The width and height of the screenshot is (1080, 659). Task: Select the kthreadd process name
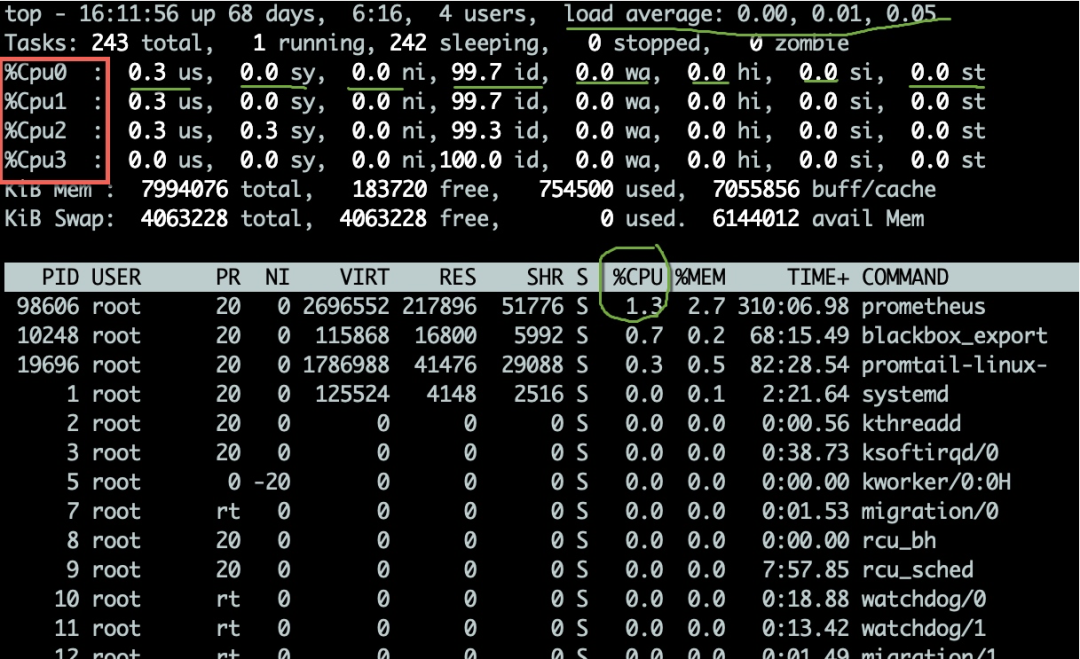click(x=911, y=423)
